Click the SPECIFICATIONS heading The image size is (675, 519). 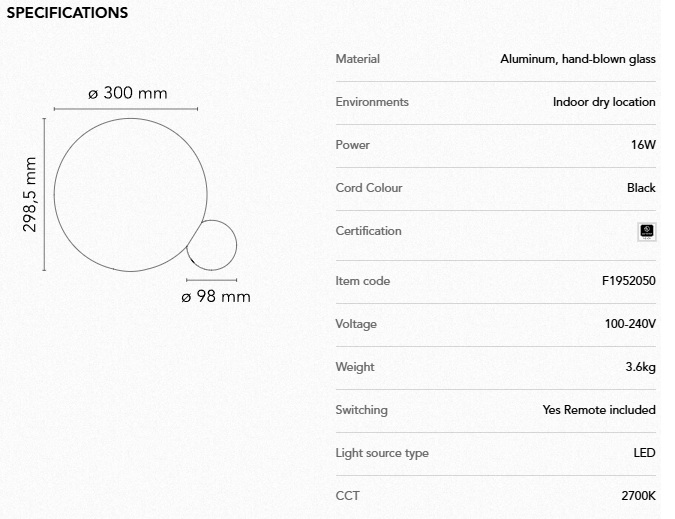67,13
